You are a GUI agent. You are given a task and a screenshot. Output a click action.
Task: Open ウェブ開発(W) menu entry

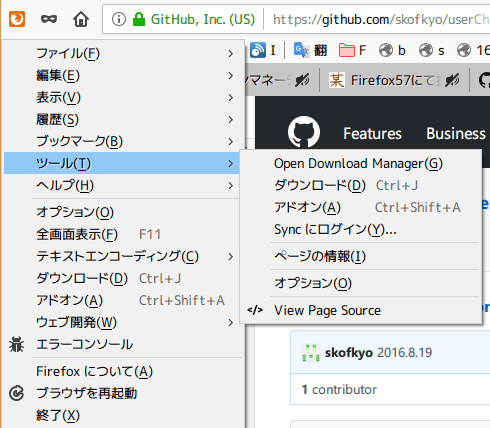tap(122, 322)
